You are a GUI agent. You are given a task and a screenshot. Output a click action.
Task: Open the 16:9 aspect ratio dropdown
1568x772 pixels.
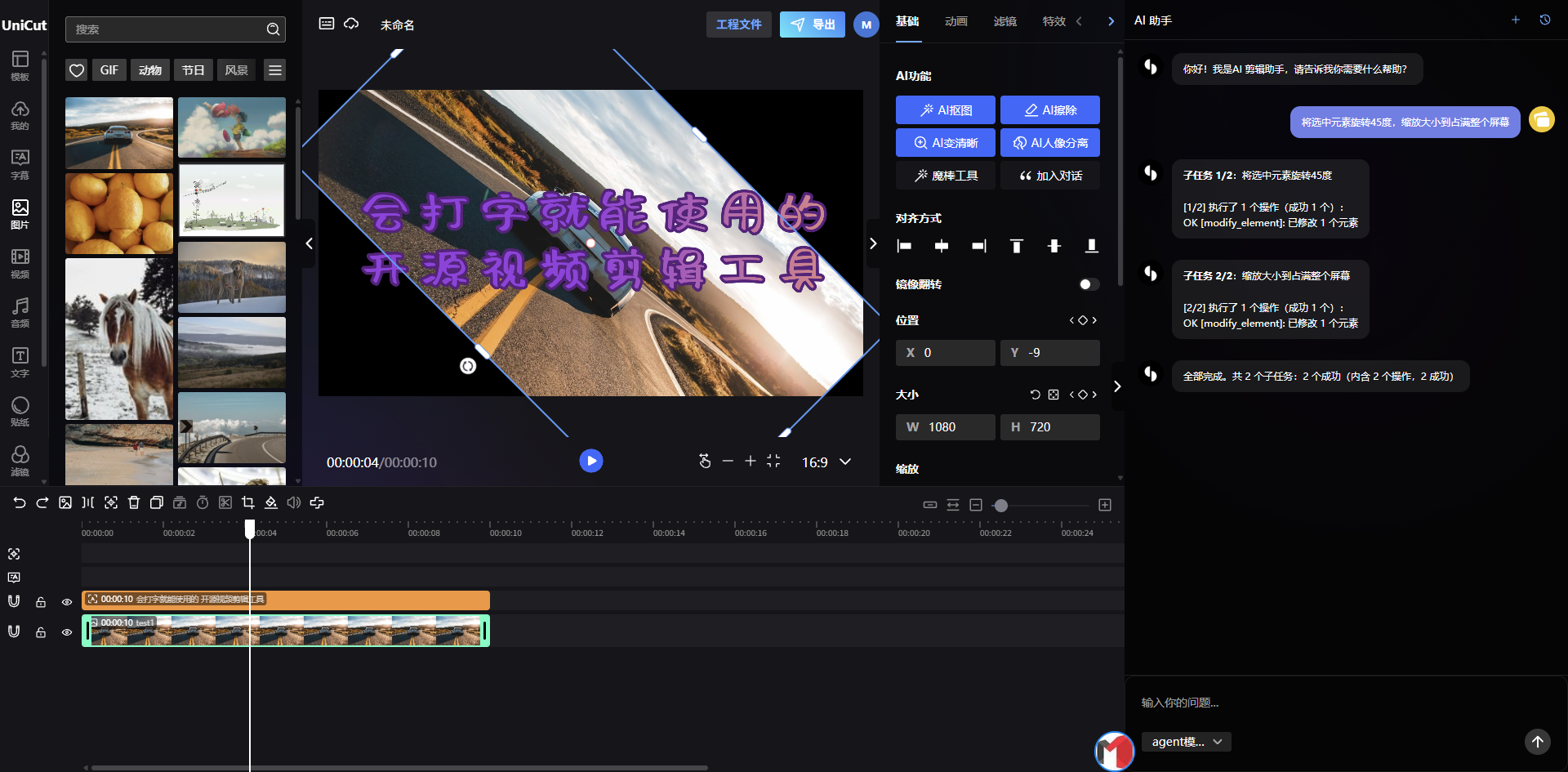click(826, 462)
